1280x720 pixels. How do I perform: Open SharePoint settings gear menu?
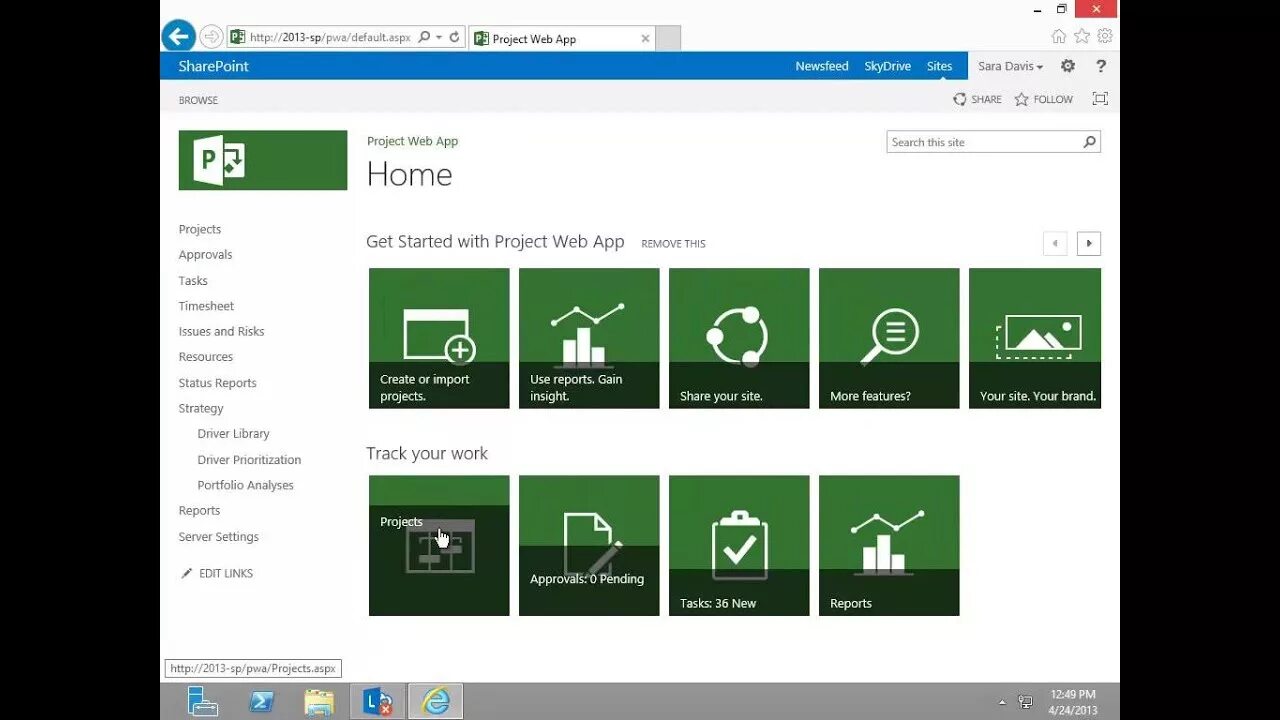click(1068, 66)
